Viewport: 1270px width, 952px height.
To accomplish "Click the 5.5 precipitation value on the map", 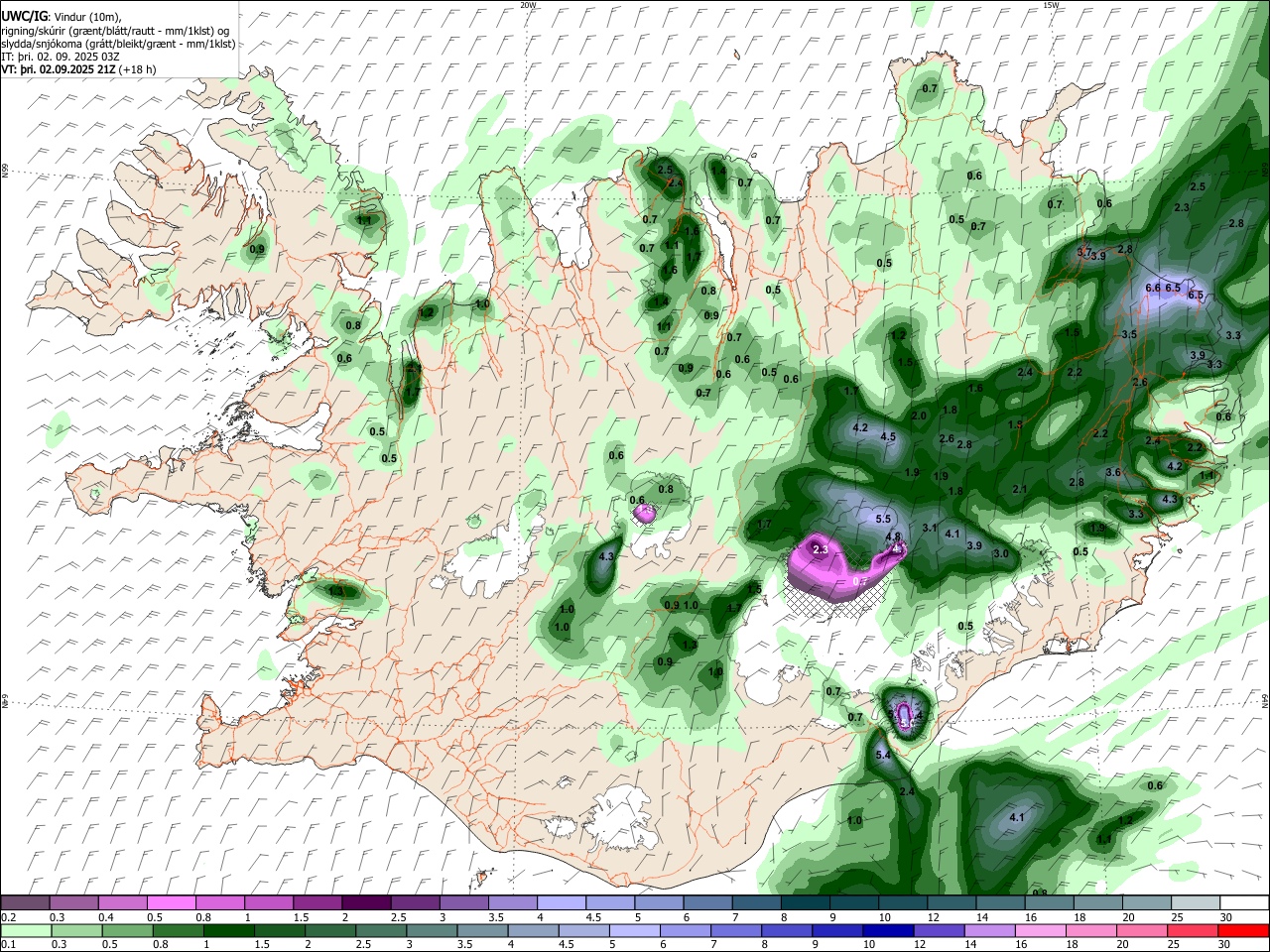I will [x=884, y=519].
